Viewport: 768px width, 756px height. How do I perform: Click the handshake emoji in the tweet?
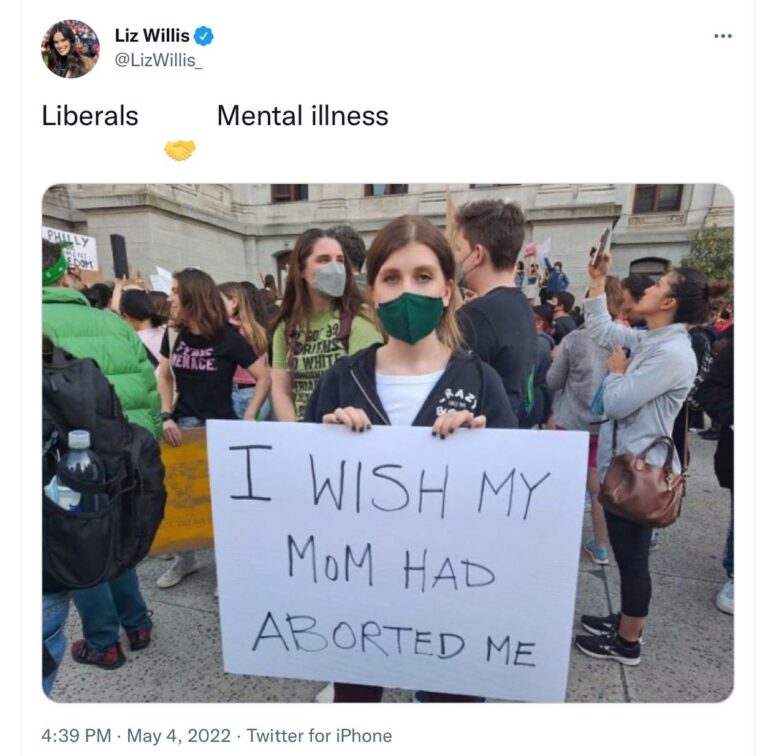point(180,150)
